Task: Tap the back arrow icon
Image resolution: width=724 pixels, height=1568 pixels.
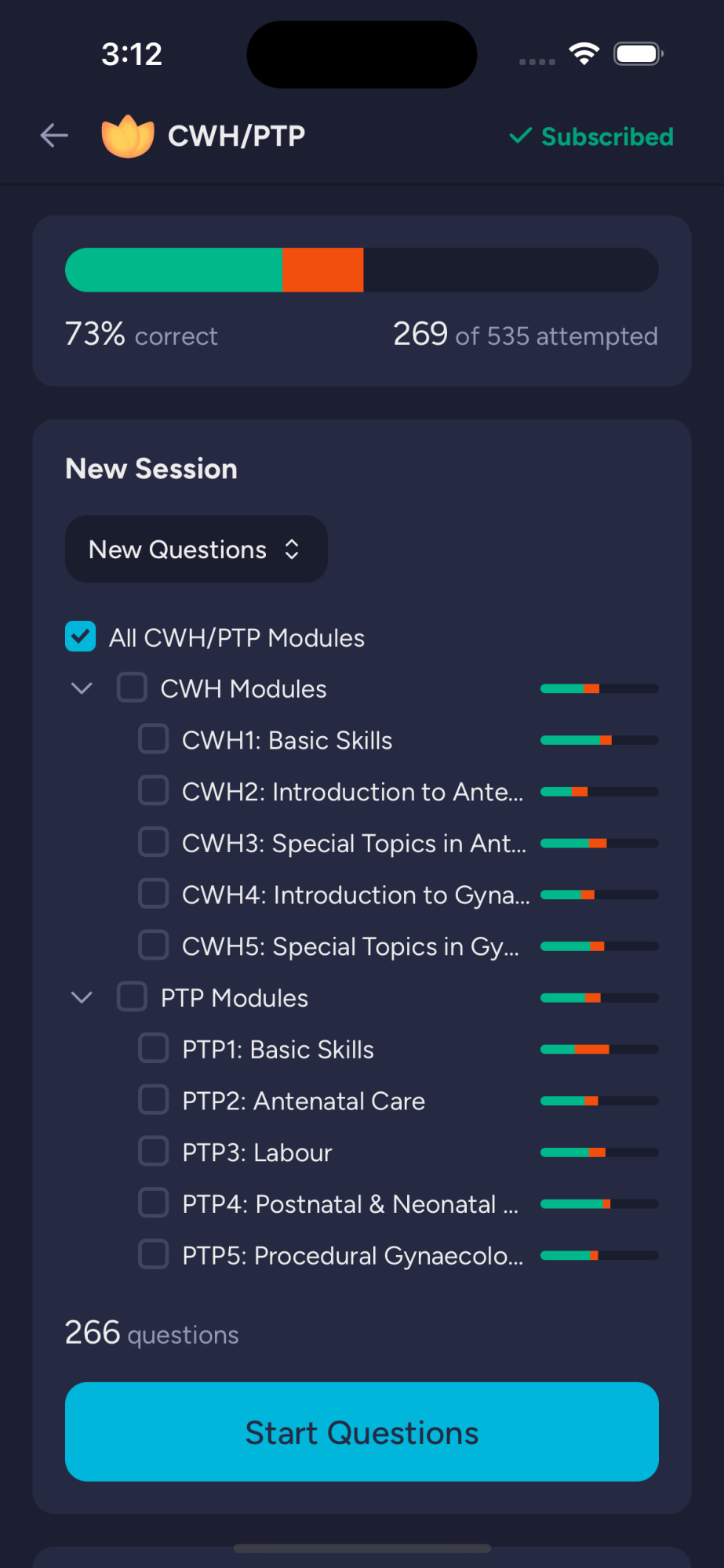Action: point(54,136)
